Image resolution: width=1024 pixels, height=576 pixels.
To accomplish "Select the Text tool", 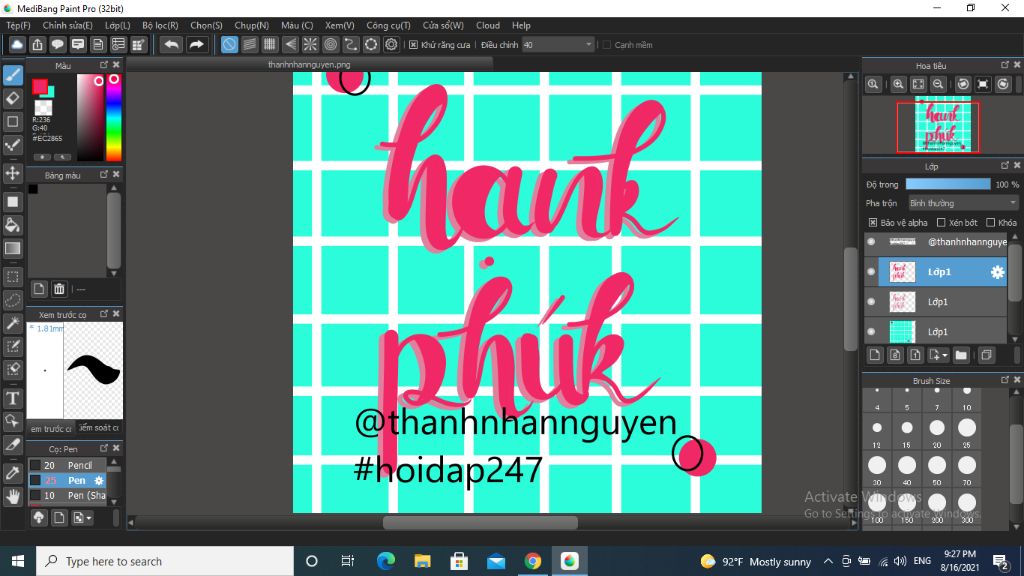I will click(x=12, y=398).
